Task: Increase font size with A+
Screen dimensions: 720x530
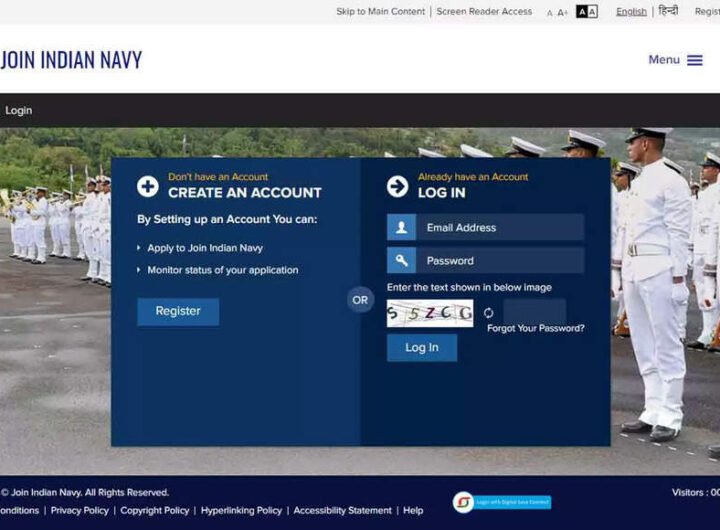Action: pos(562,12)
